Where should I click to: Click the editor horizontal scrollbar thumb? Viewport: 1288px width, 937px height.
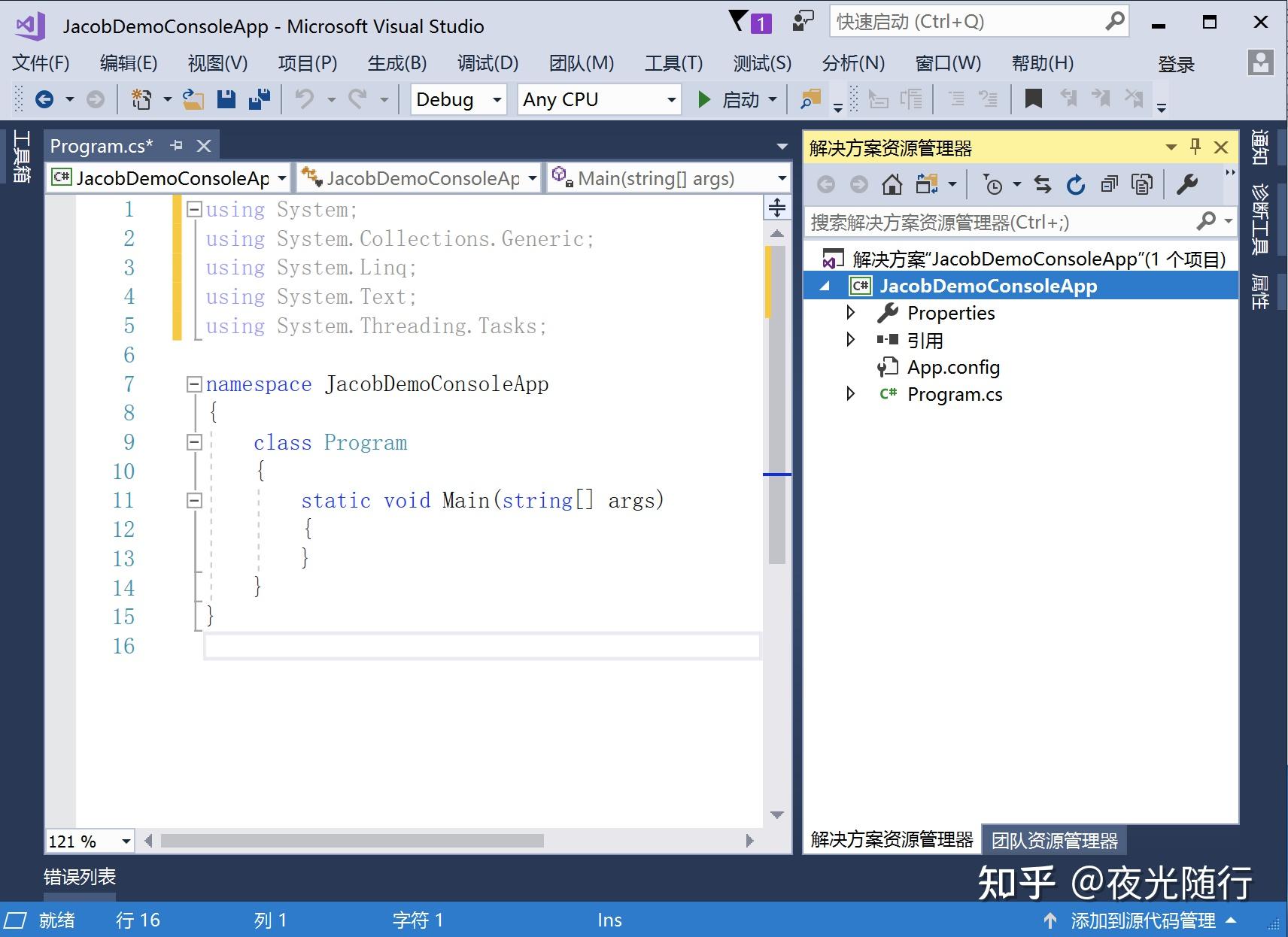352,841
